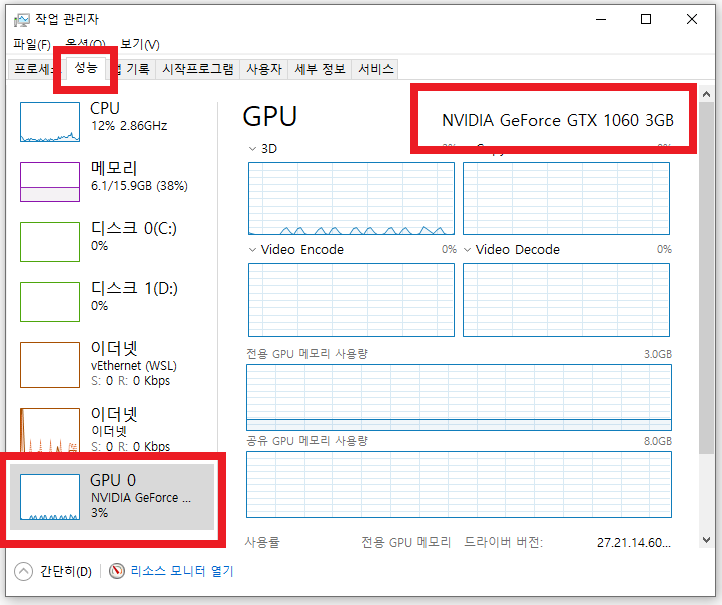Open the 3D engine dropdown chevron
Viewport: 722px width, 605px height.
[x=252, y=149]
